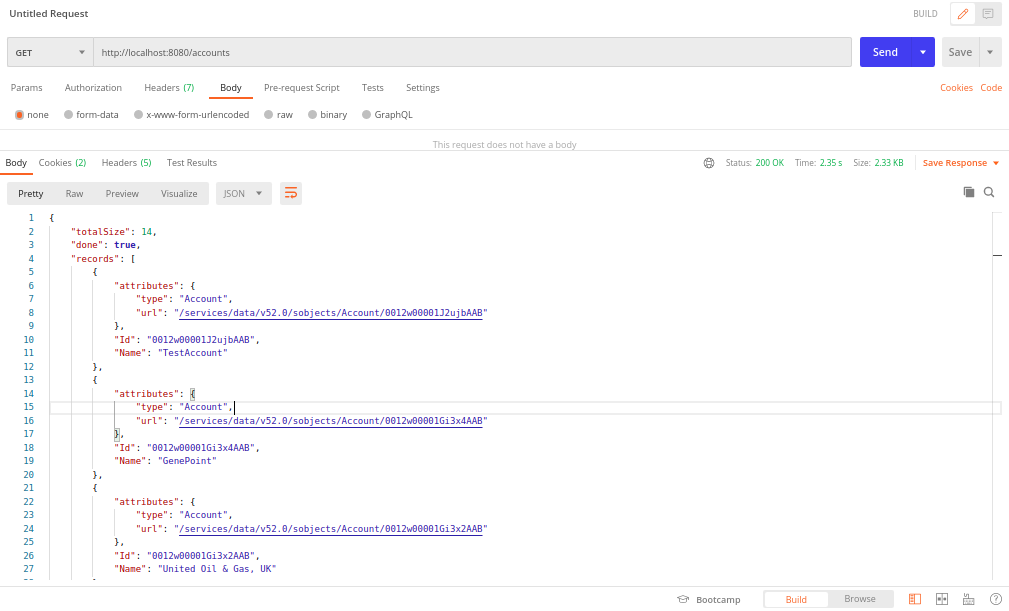The height and width of the screenshot is (611, 1009).
Task: Open the United Oil & Gas url link
Action: tap(331, 529)
